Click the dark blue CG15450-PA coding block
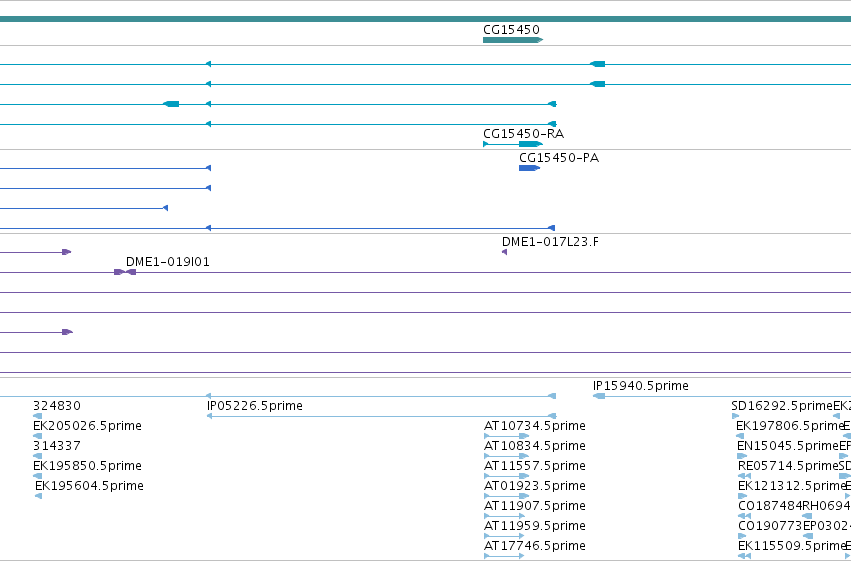This screenshot has width=851, height=561. [529, 168]
